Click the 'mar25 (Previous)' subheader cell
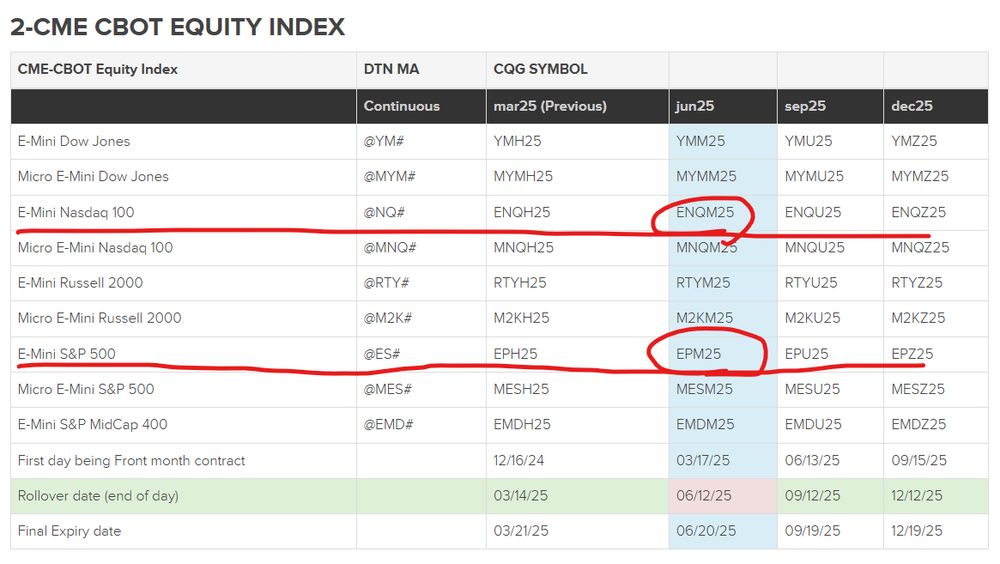Screen dimensions: 1000x564 550,106
